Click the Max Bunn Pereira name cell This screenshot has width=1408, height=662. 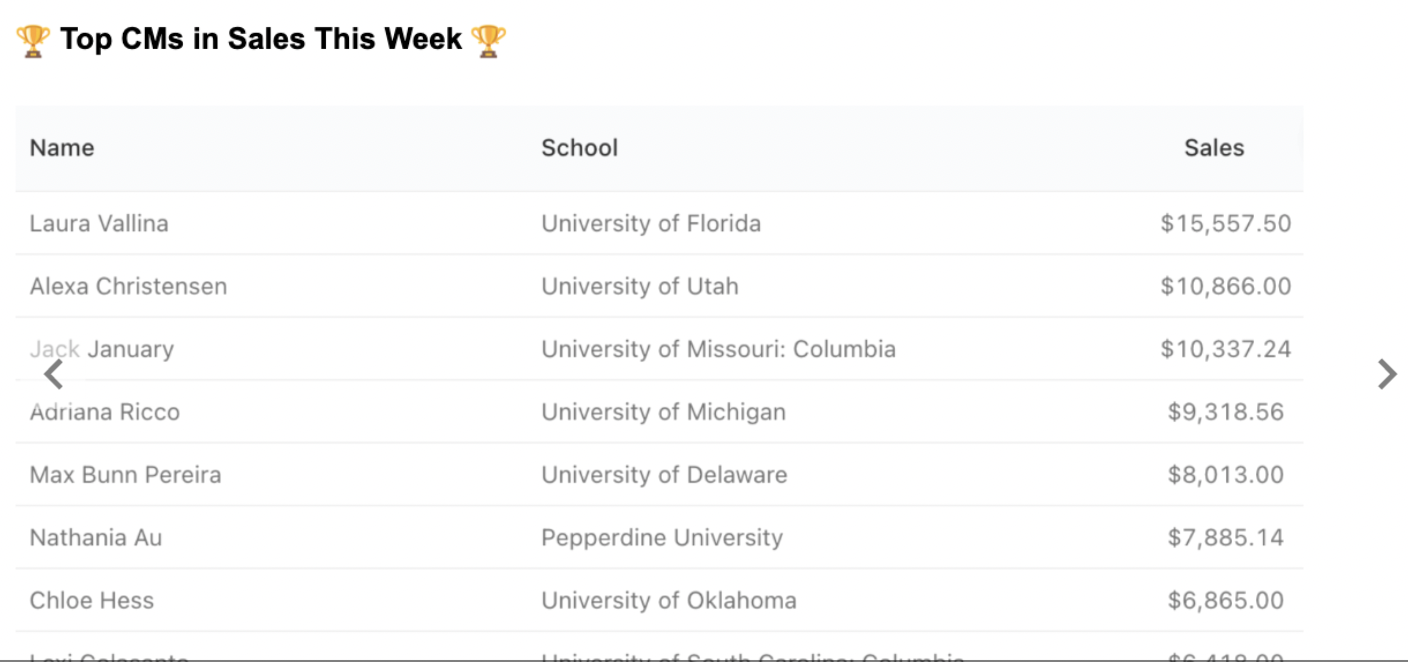point(125,475)
